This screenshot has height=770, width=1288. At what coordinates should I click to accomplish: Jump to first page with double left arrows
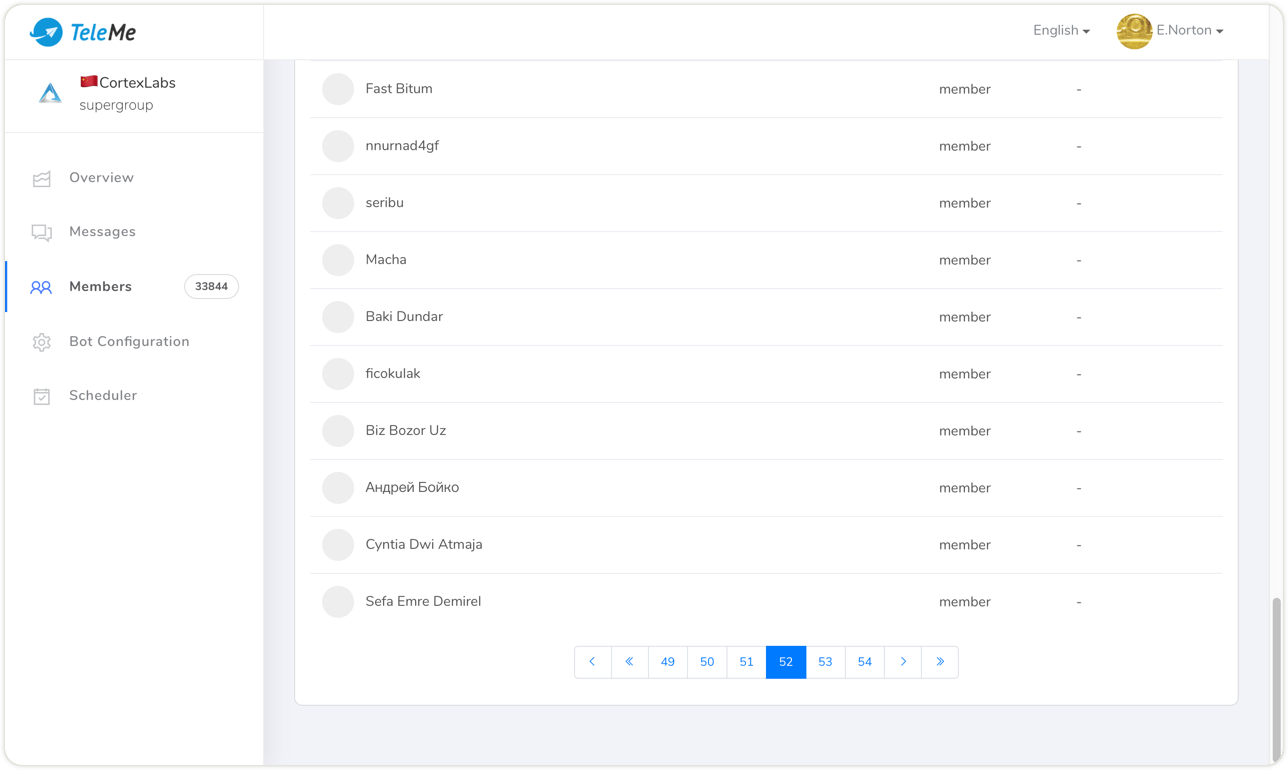630,662
